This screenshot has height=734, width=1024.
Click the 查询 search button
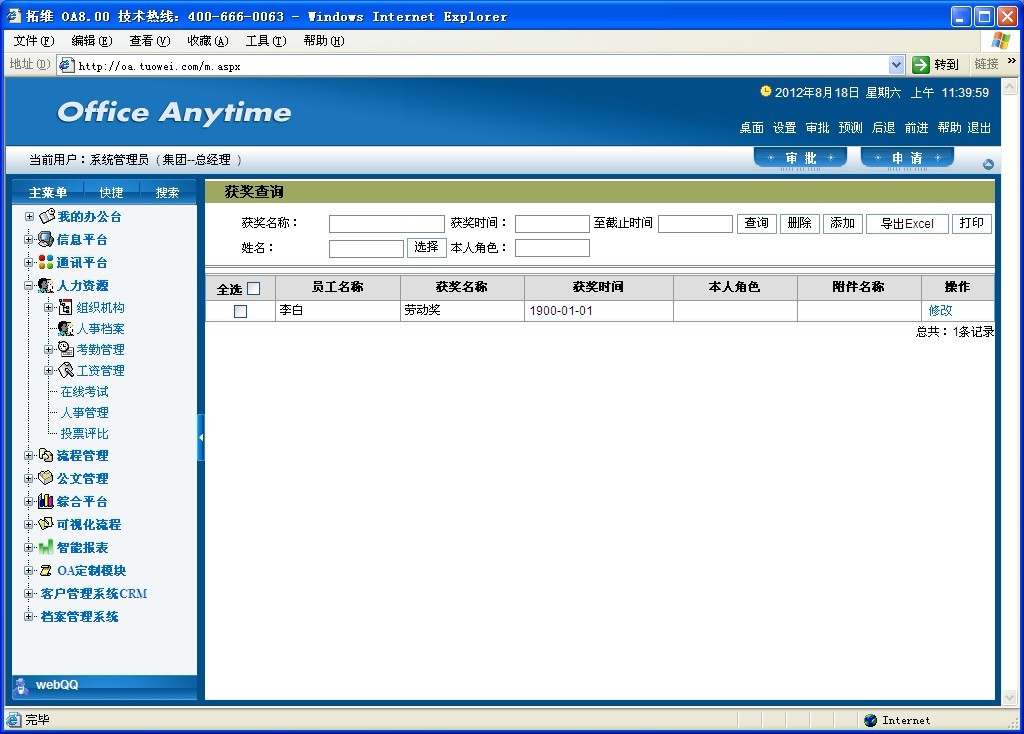[756, 224]
